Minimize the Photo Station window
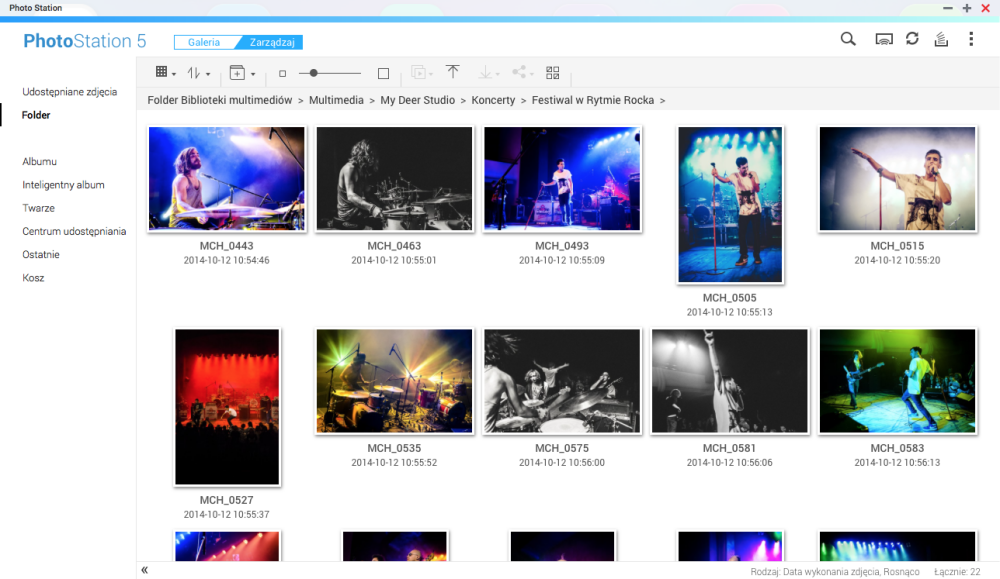 948,8
